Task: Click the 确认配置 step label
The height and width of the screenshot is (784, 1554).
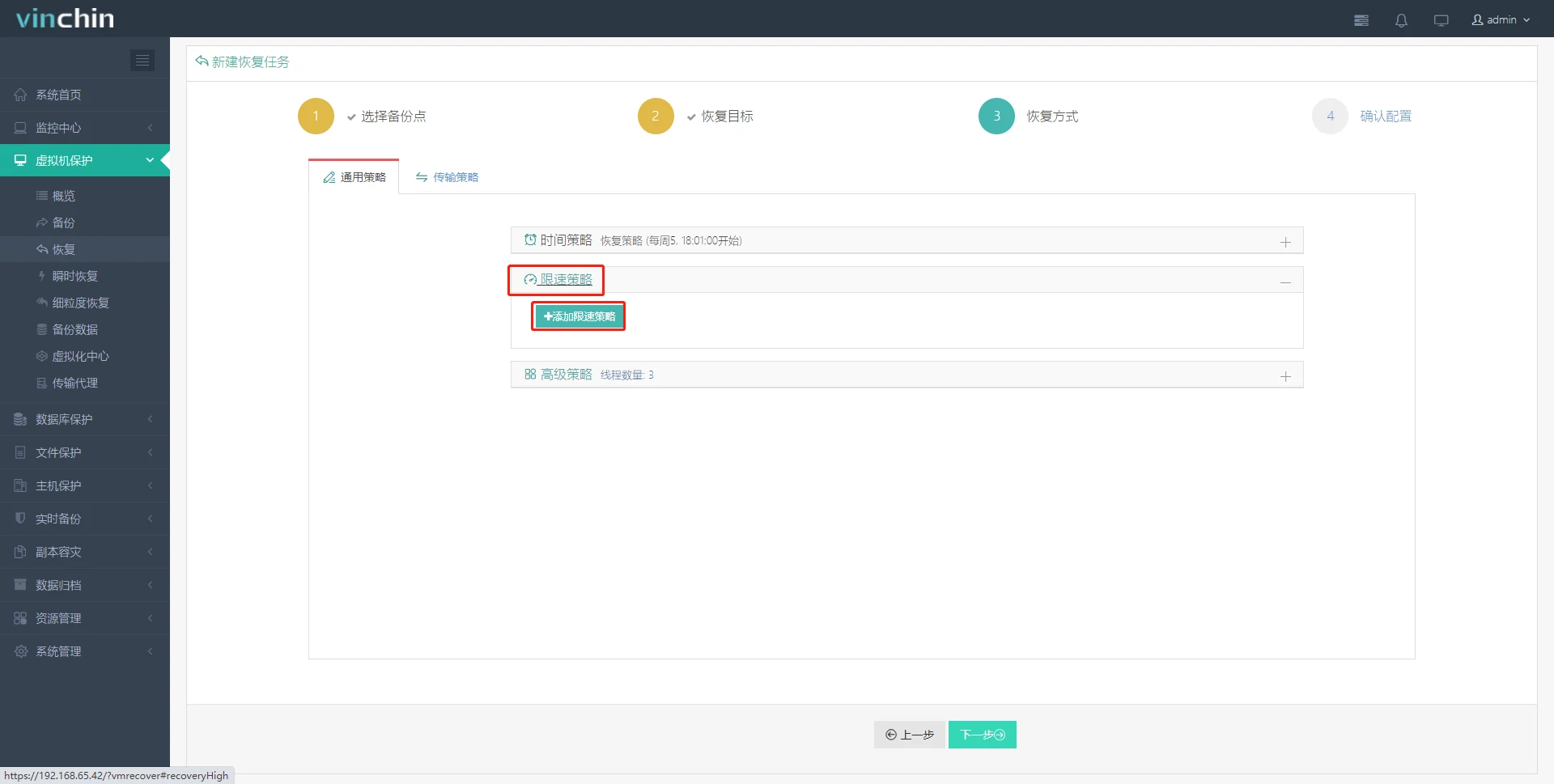Action: tap(1386, 116)
